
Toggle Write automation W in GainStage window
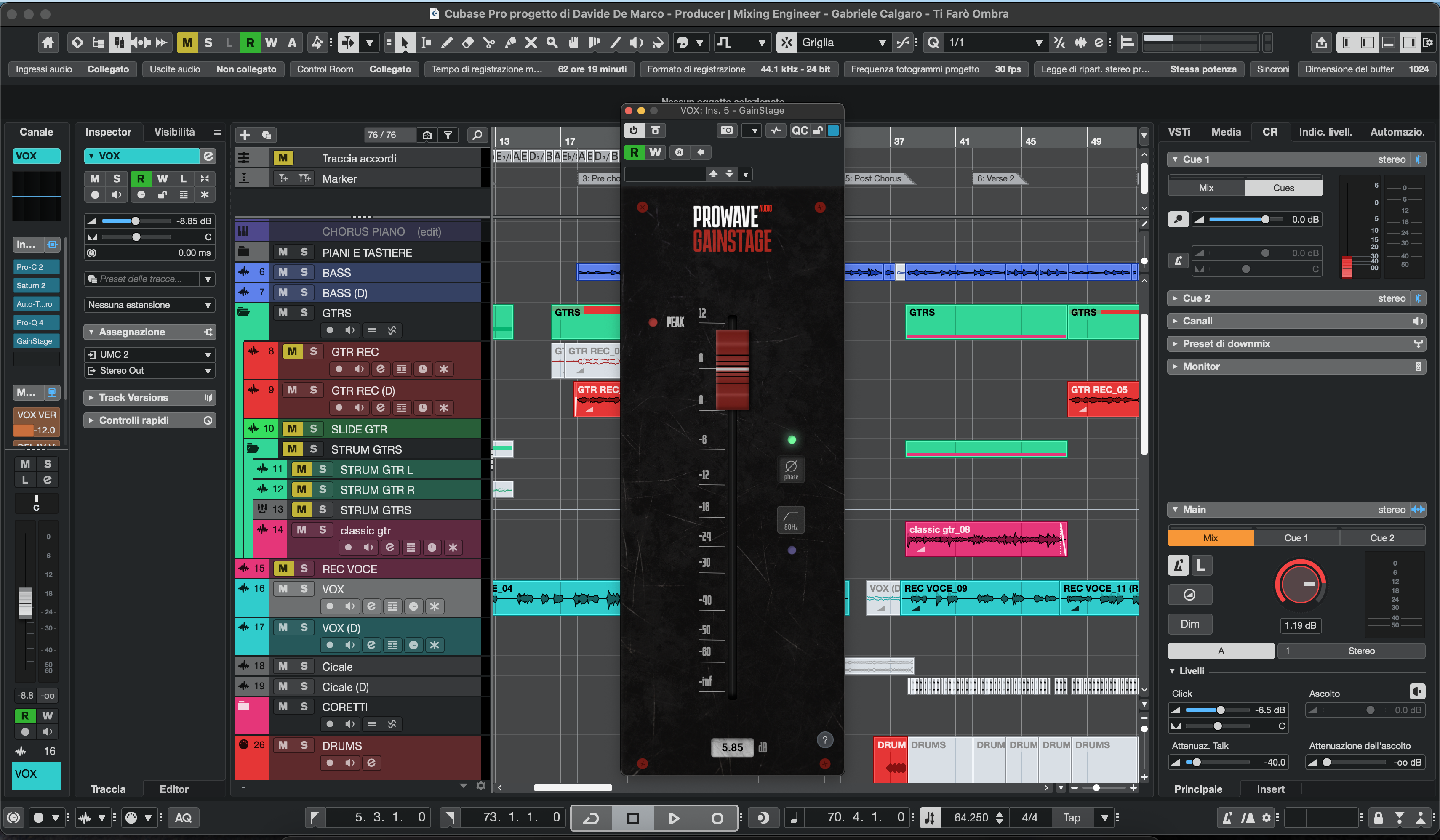655,152
